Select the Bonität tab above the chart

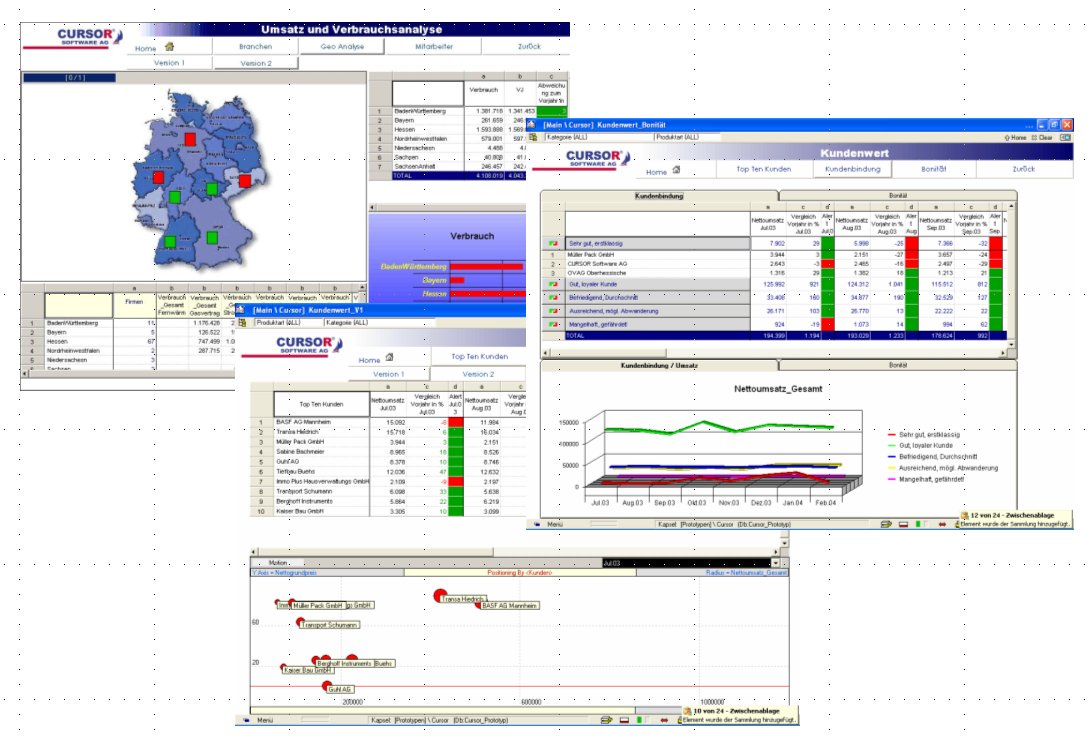tap(897, 365)
